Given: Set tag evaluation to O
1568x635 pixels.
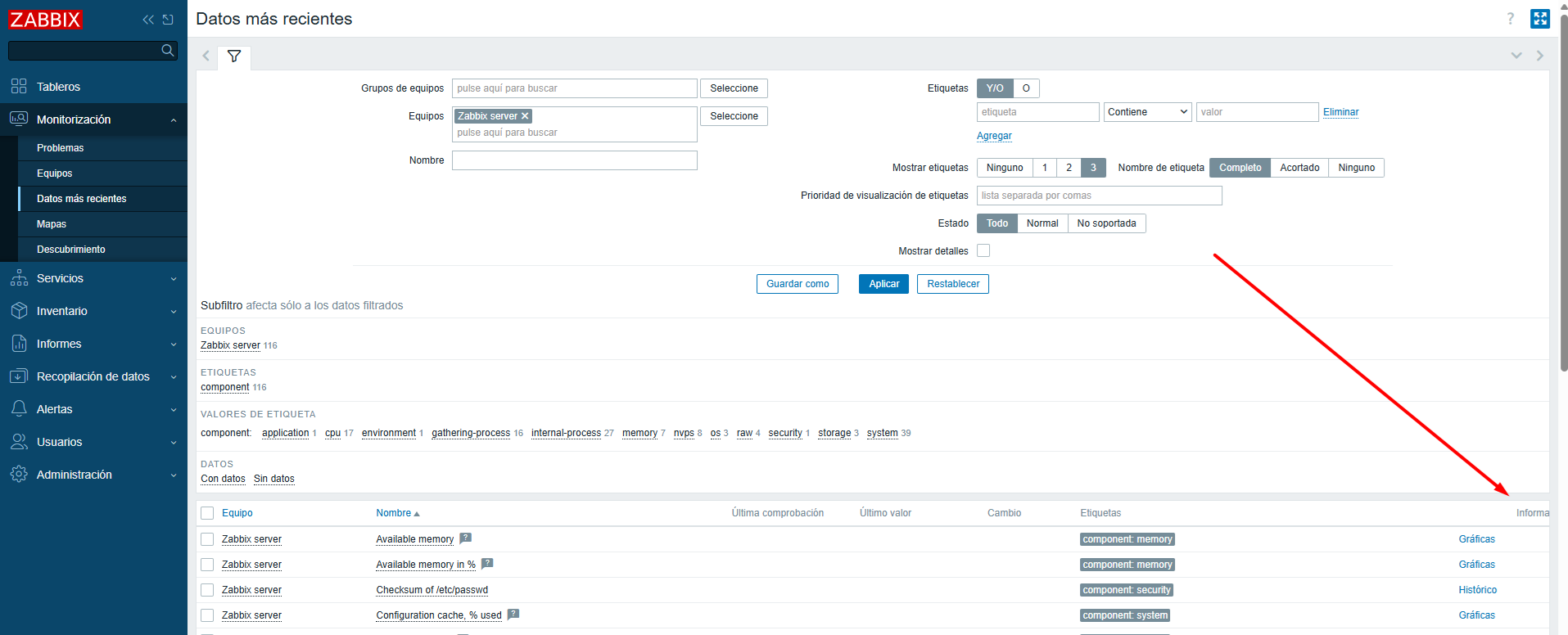Looking at the screenshot, I should coord(1026,88).
